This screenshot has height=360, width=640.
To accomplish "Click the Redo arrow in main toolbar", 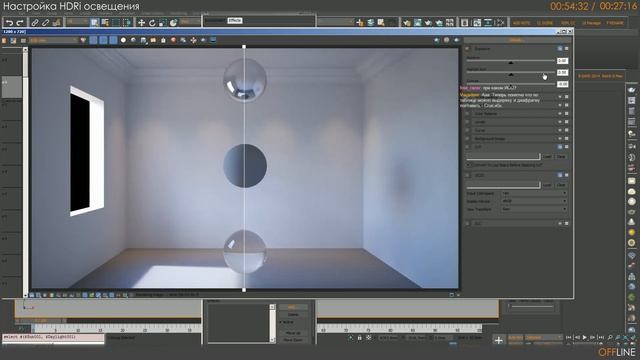I will click(20, 23).
